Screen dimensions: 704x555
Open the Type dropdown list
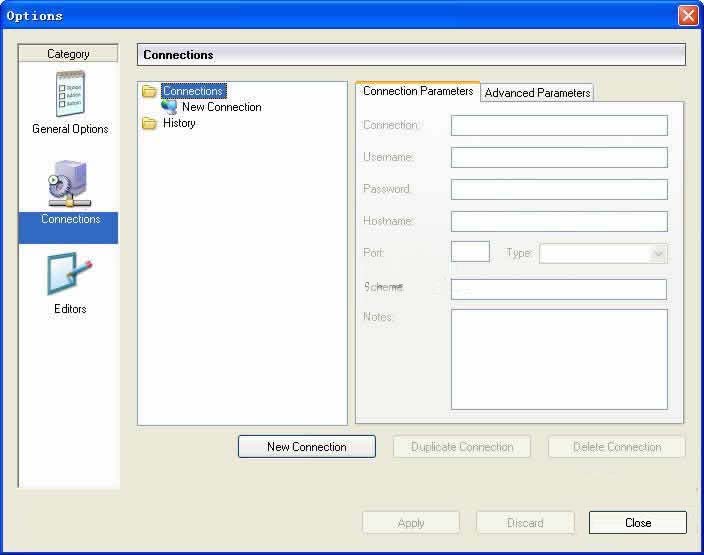click(603, 253)
